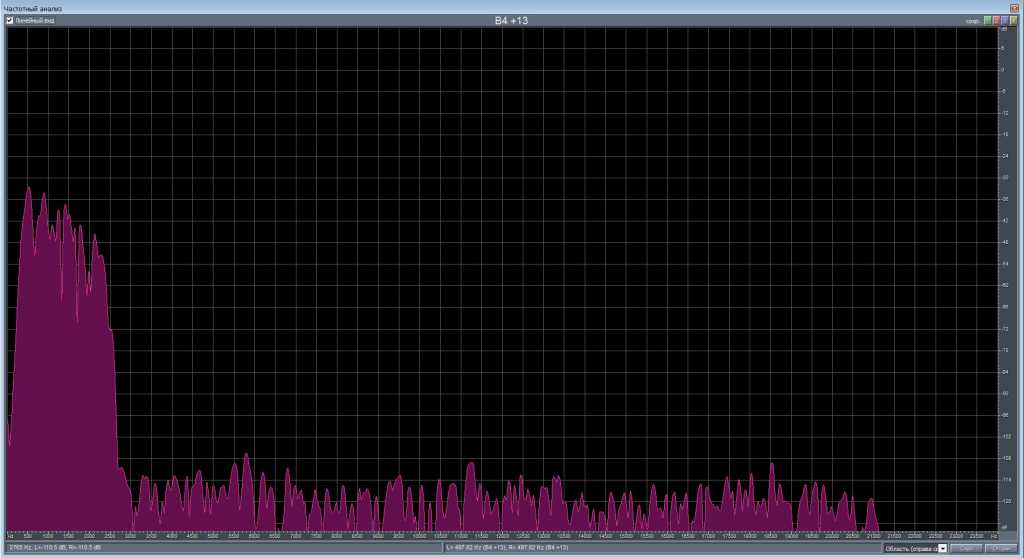Screen dimensions: 1024x558
Task: Click the first button right of Область dropdown
Action: click(x=966, y=548)
